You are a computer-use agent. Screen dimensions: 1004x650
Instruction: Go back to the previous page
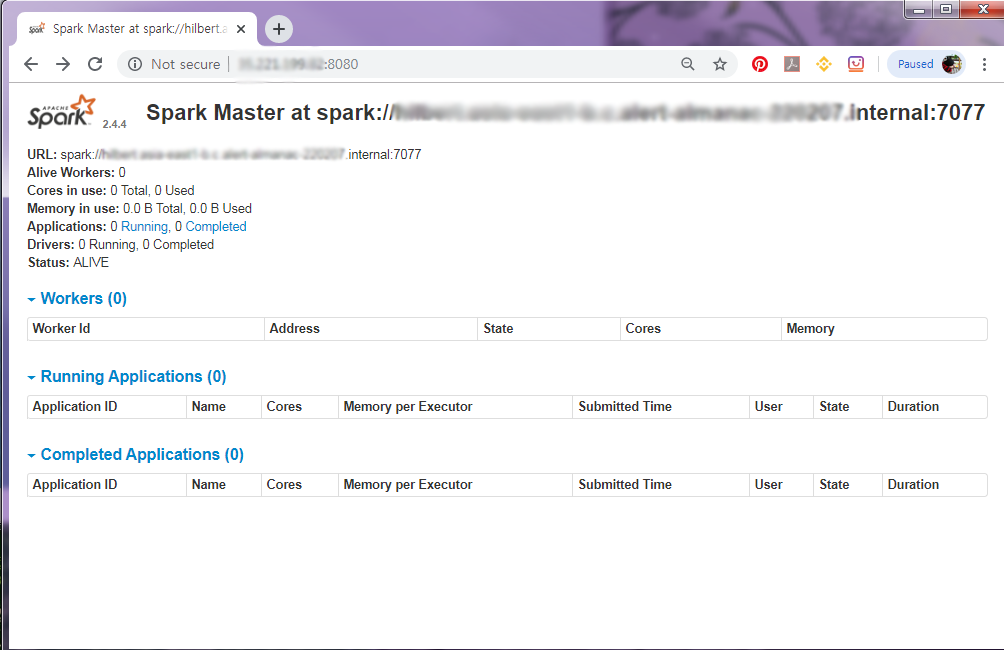pyautogui.click(x=31, y=64)
